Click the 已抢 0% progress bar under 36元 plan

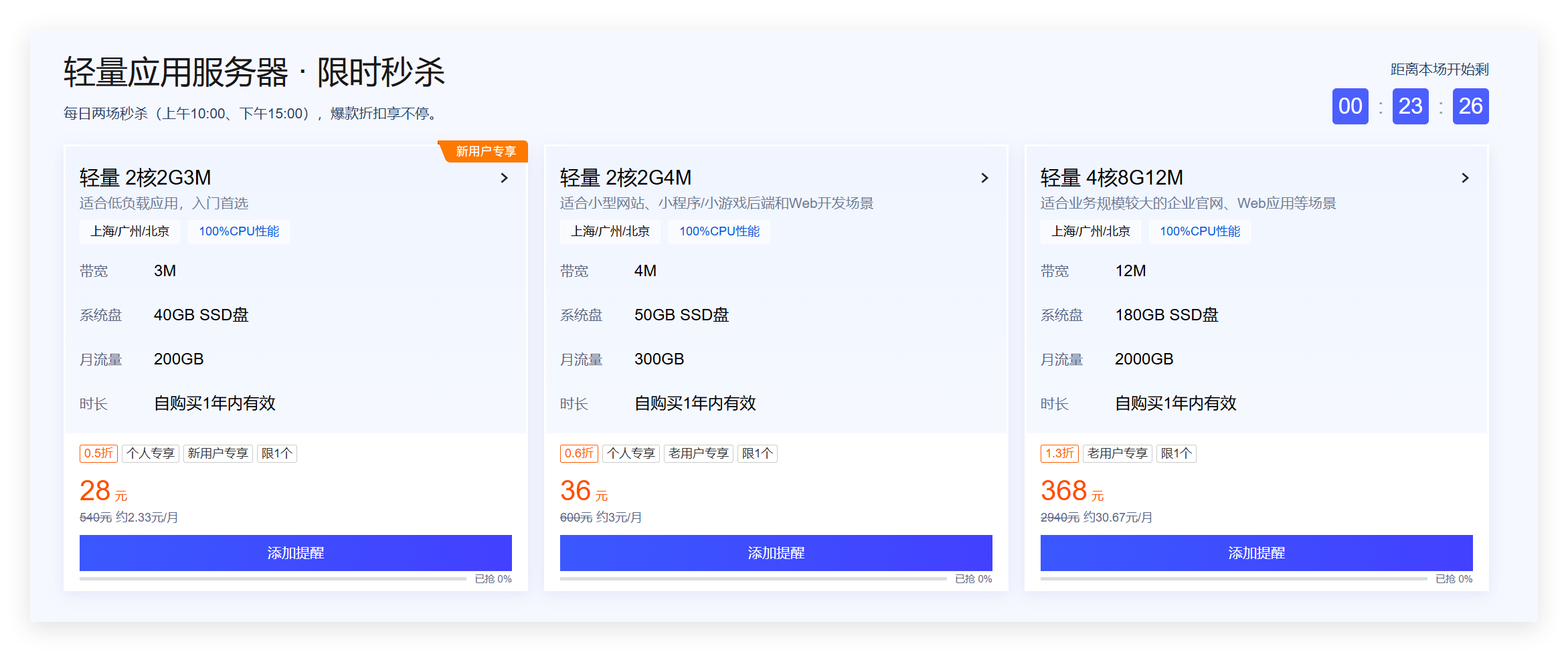tap(754, 579)
